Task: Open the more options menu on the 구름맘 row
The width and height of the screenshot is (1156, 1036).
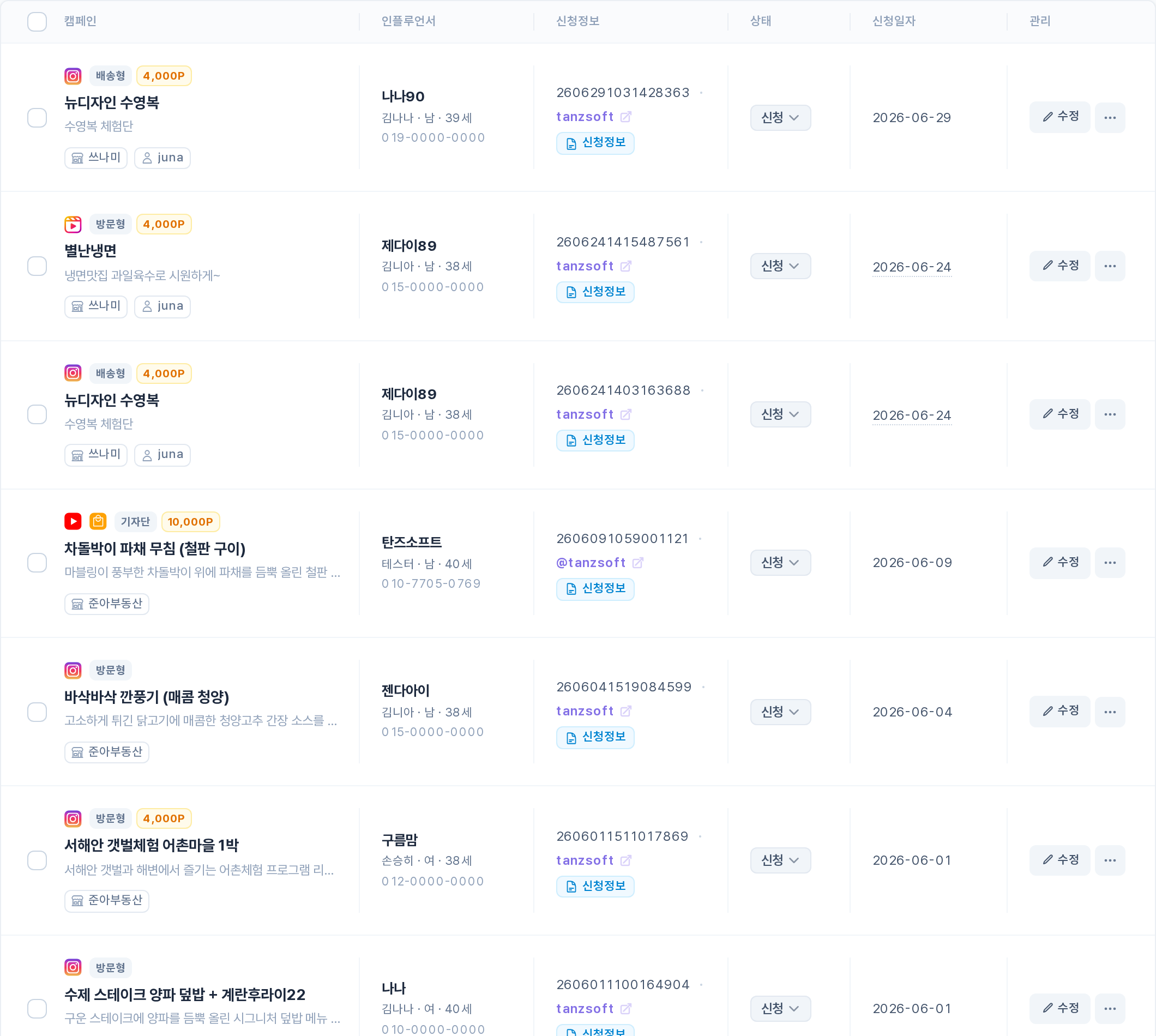Action: coord(1110,860)
